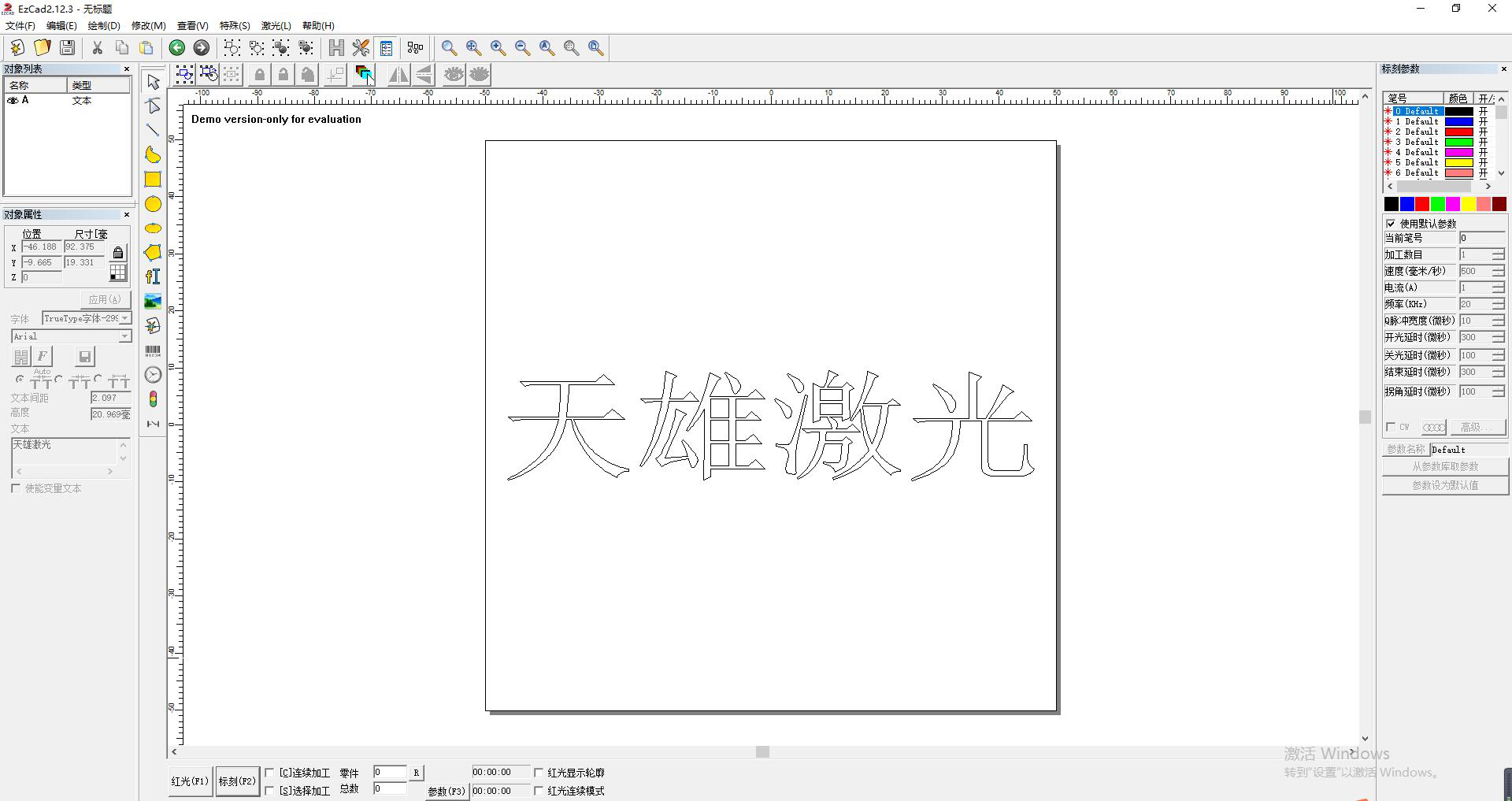1512x801 pixels.
Task: Click the 标刻(F2) mark button
Action: (238, 781)
